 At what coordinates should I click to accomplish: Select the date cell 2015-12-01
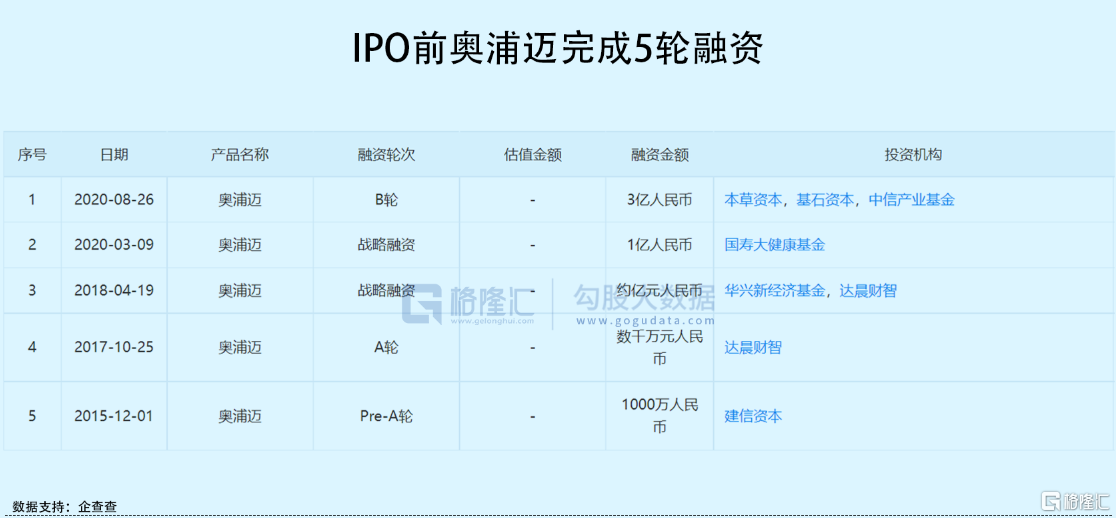[x=114, y=416]
